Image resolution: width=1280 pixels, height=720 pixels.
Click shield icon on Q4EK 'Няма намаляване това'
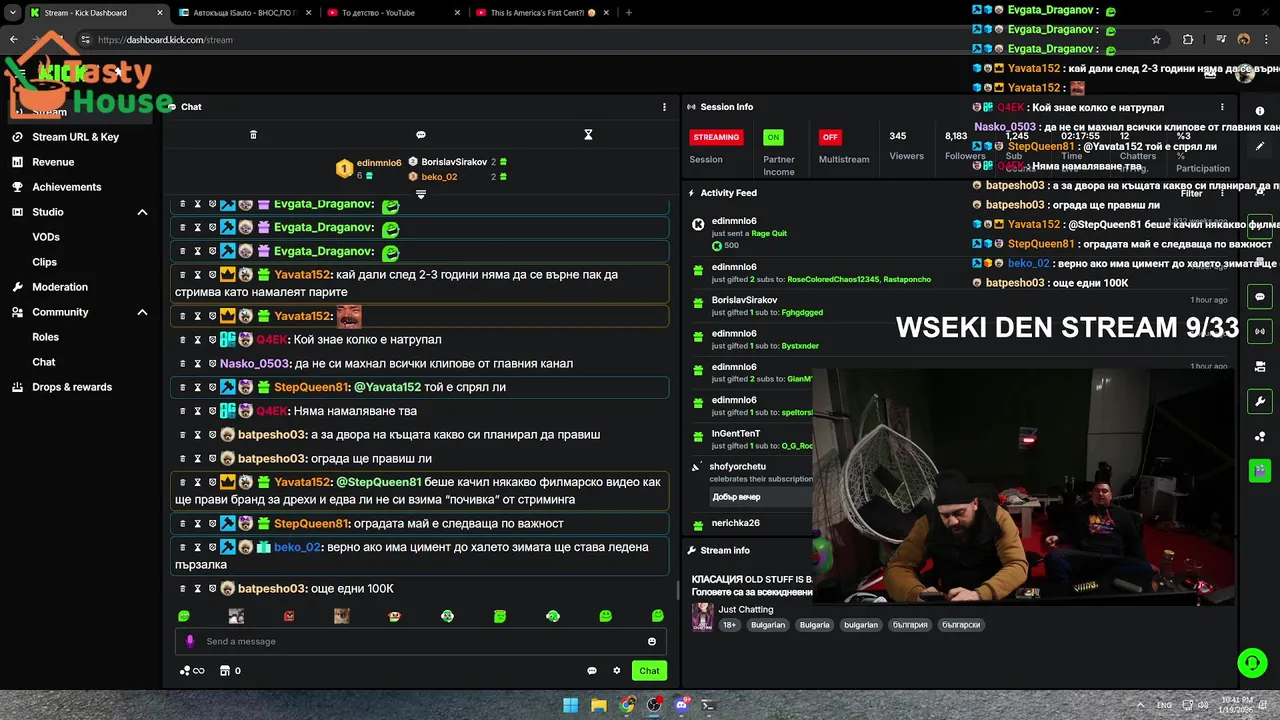click(x=212, y=411)
